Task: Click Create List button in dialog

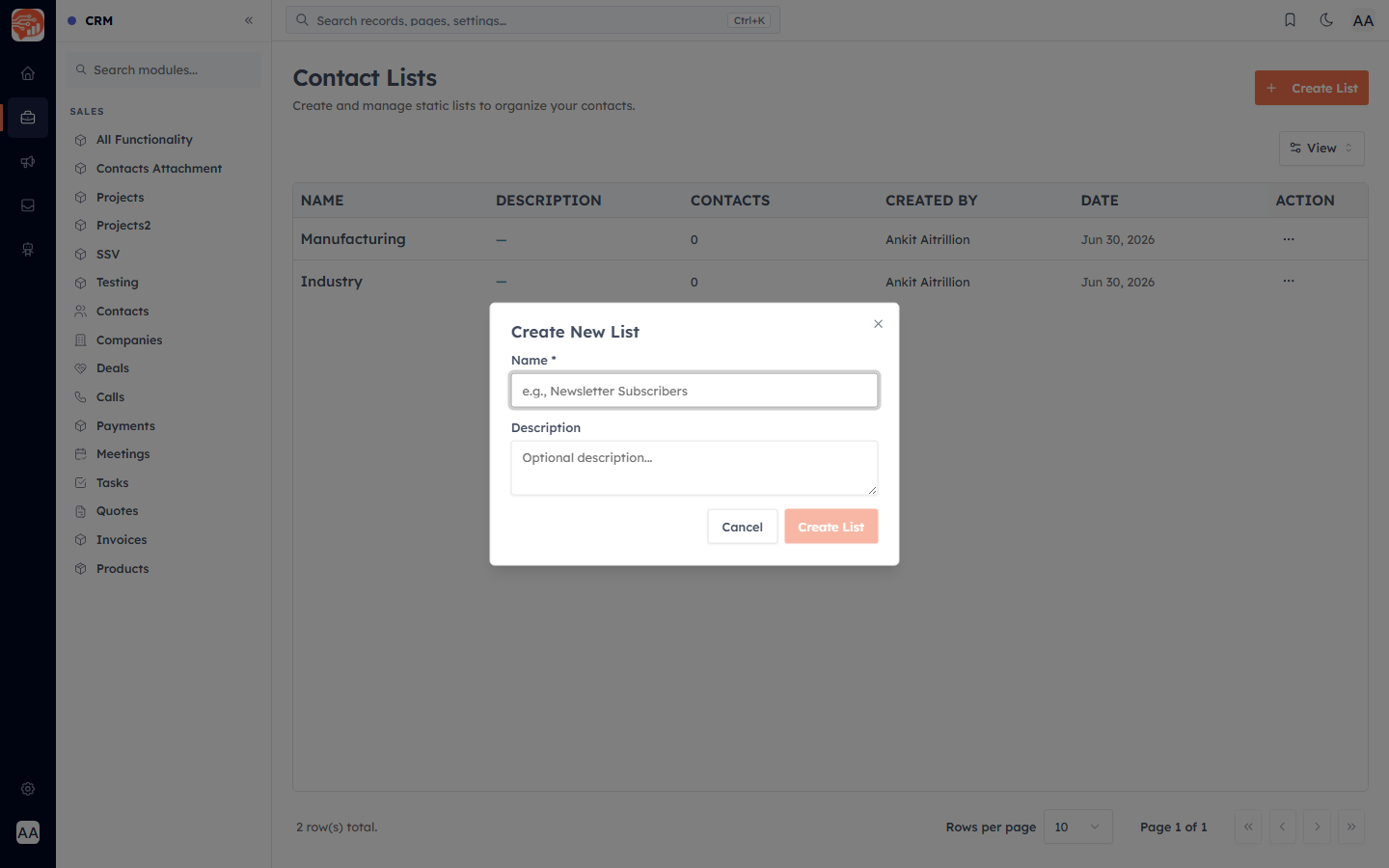Action: click(x=831, y=527)
